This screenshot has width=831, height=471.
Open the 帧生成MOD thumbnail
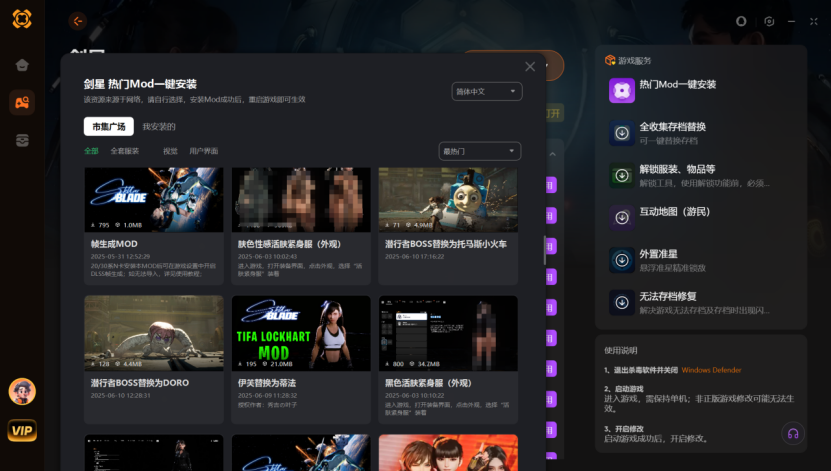(154, 200)
